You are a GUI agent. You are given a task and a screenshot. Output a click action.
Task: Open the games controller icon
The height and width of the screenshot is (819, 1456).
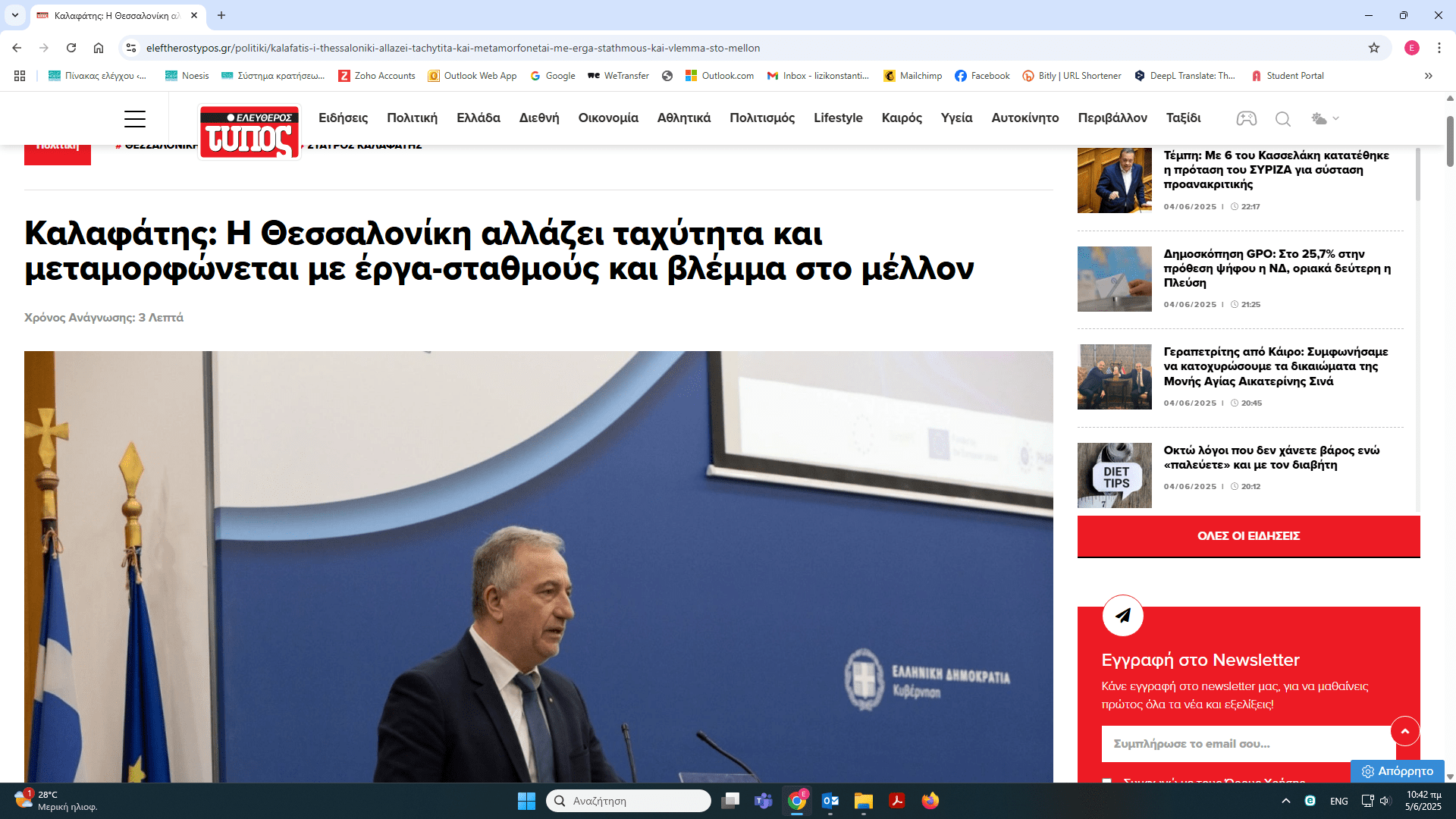1246,118
